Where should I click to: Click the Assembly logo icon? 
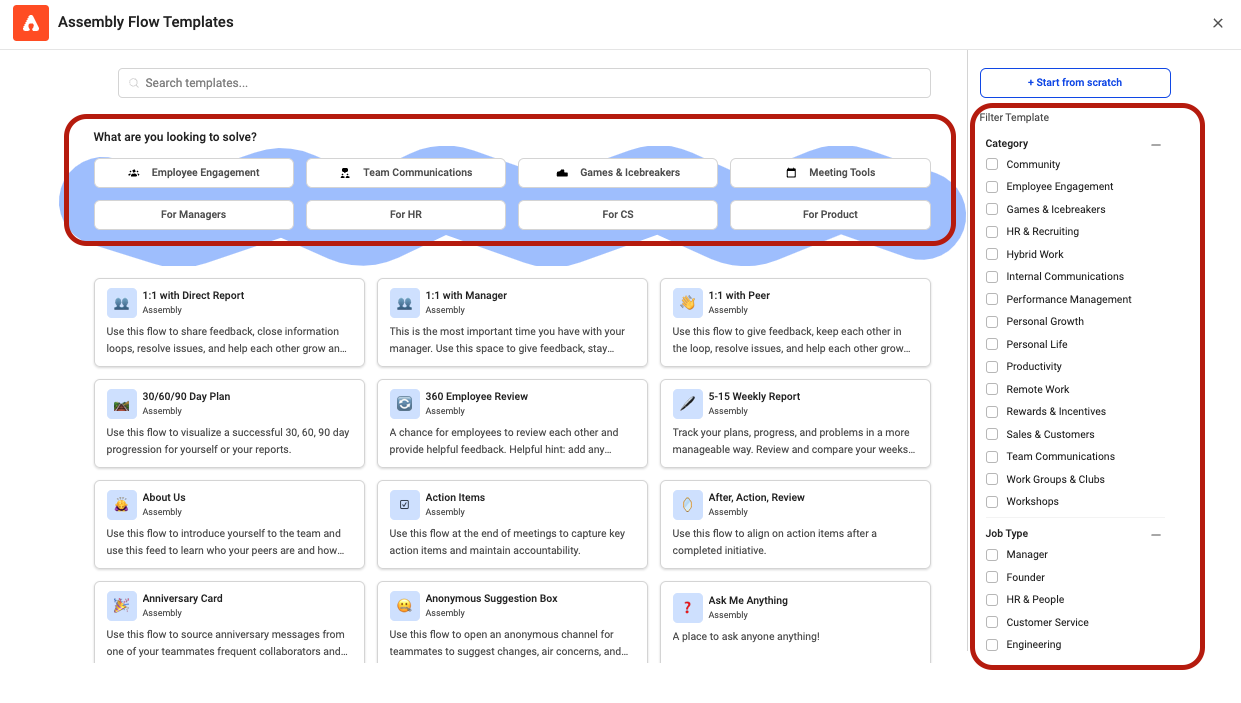tap(31, 23)
